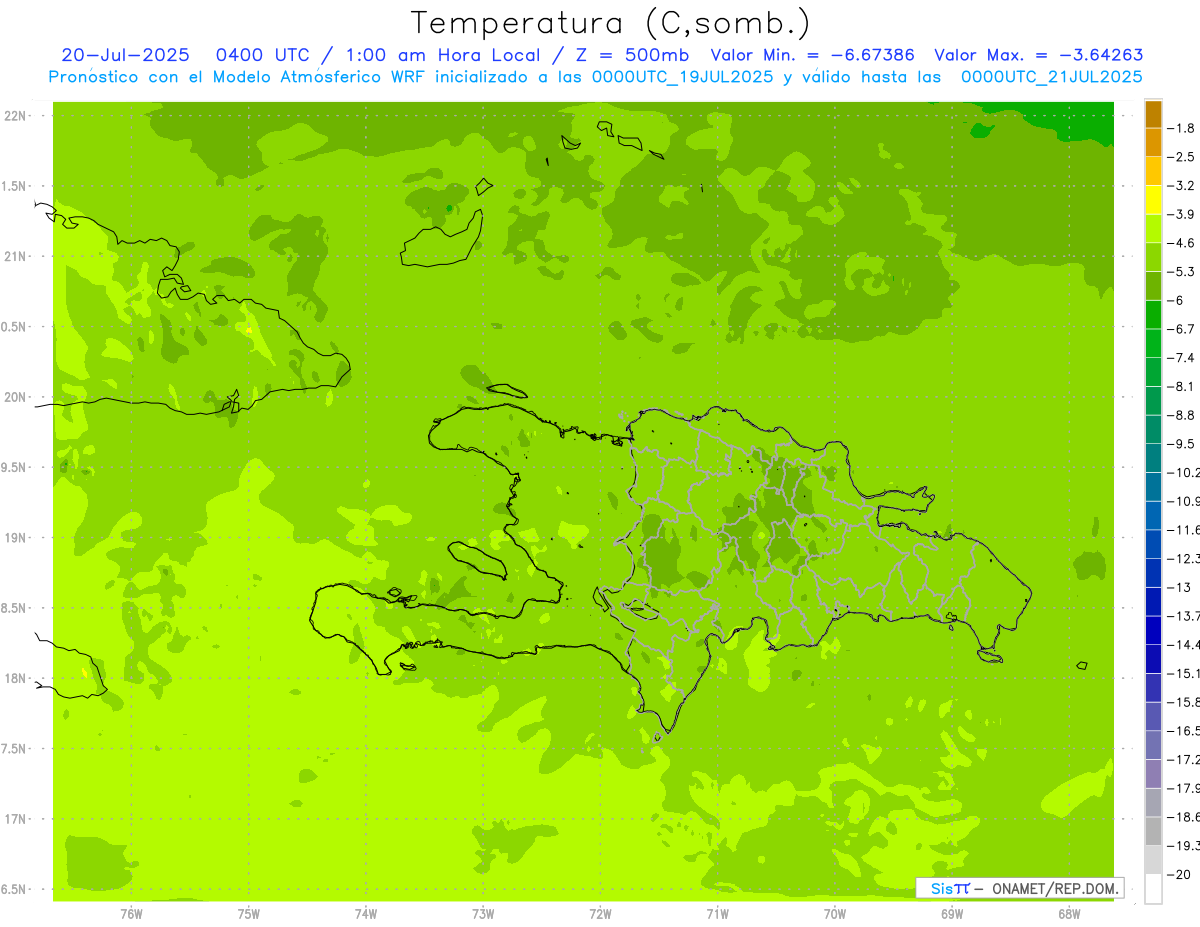
Task: Select the '0000UTC_19JUL2025' initialization time text
Action: [x=682, y=76]
